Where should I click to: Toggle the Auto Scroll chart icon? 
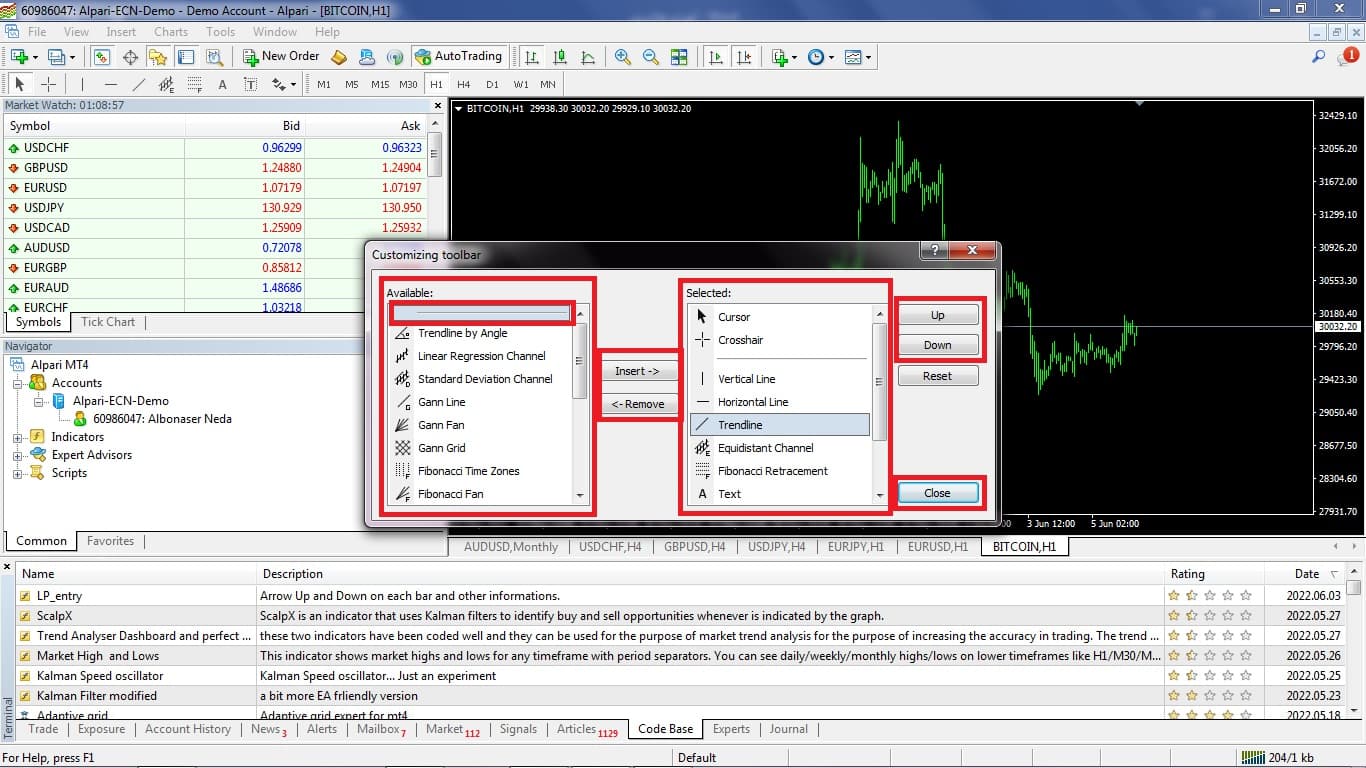point(715,57)
